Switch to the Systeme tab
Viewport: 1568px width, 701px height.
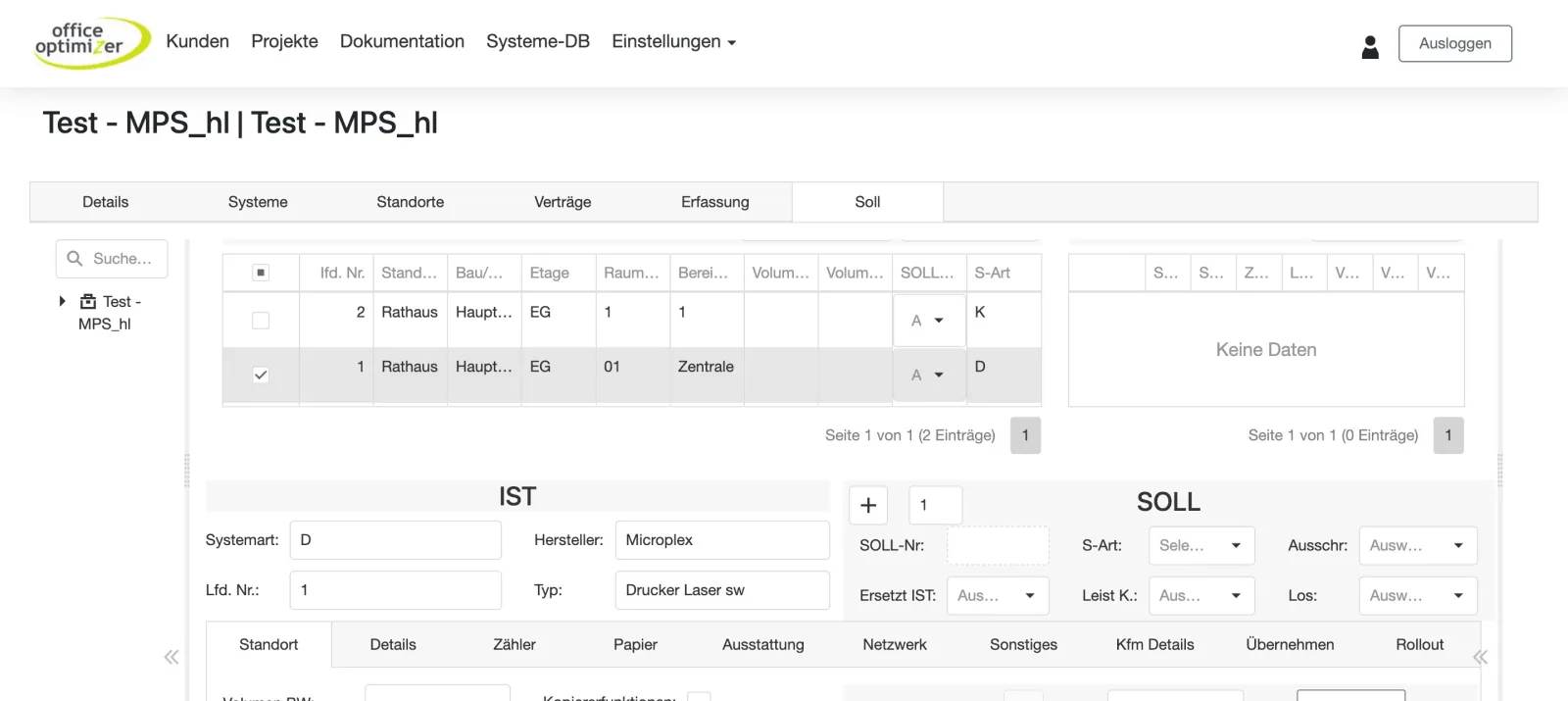coord(258,202)
